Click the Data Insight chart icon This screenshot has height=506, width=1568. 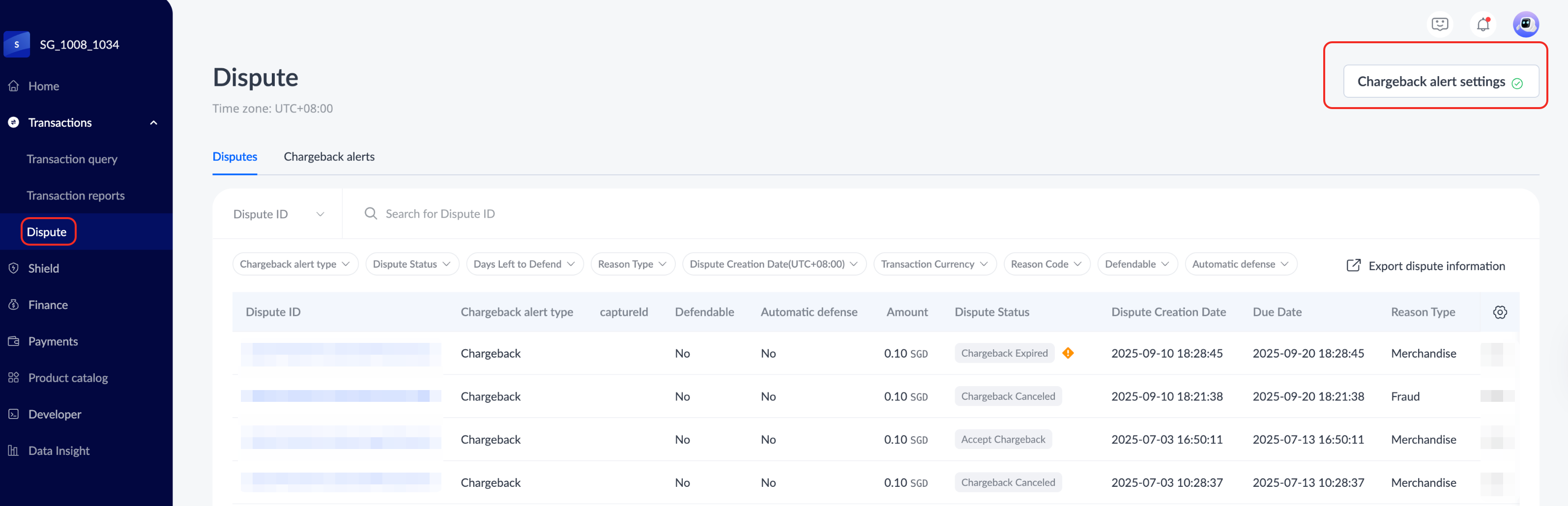pos(13,450)
